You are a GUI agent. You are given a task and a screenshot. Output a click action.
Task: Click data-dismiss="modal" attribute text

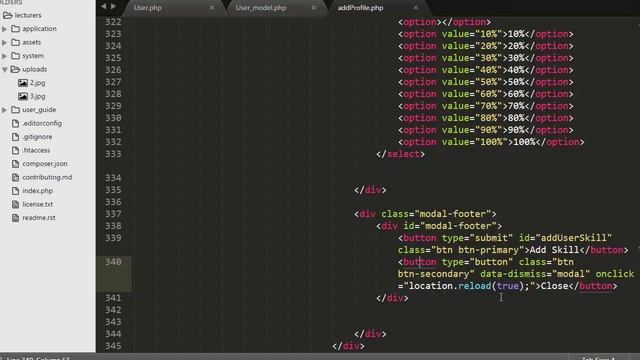coord(535,274)
